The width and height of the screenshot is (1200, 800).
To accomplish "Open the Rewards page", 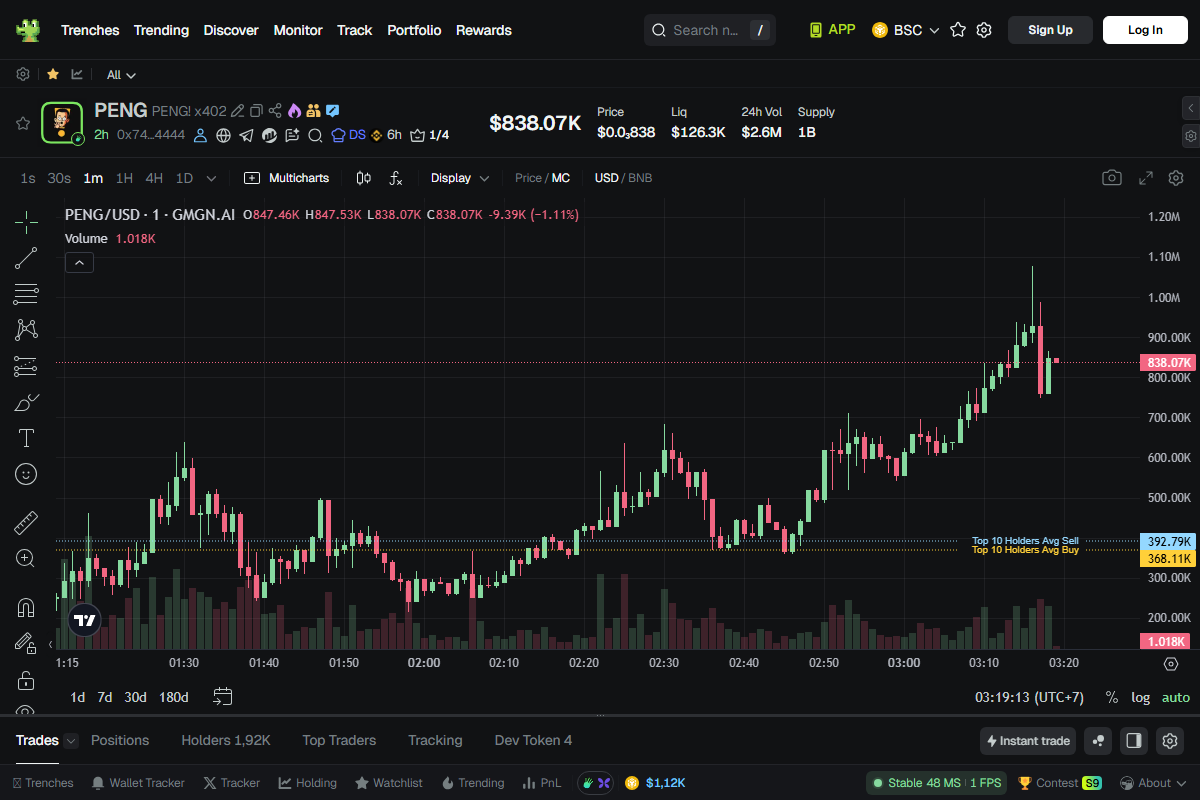I will [x=484, y=30].
